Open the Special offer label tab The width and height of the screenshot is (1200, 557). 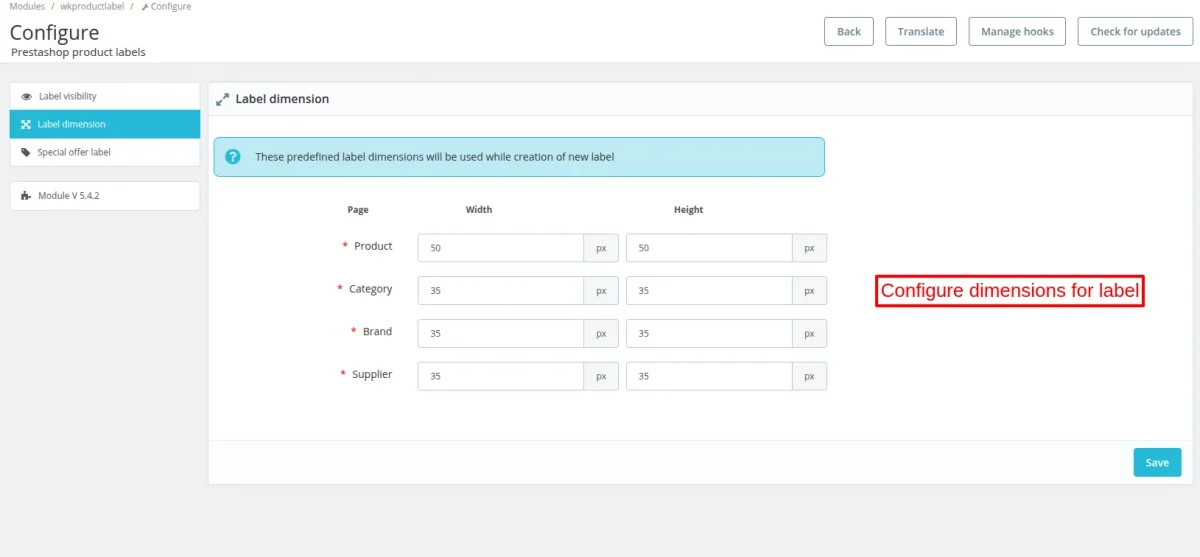105,152
